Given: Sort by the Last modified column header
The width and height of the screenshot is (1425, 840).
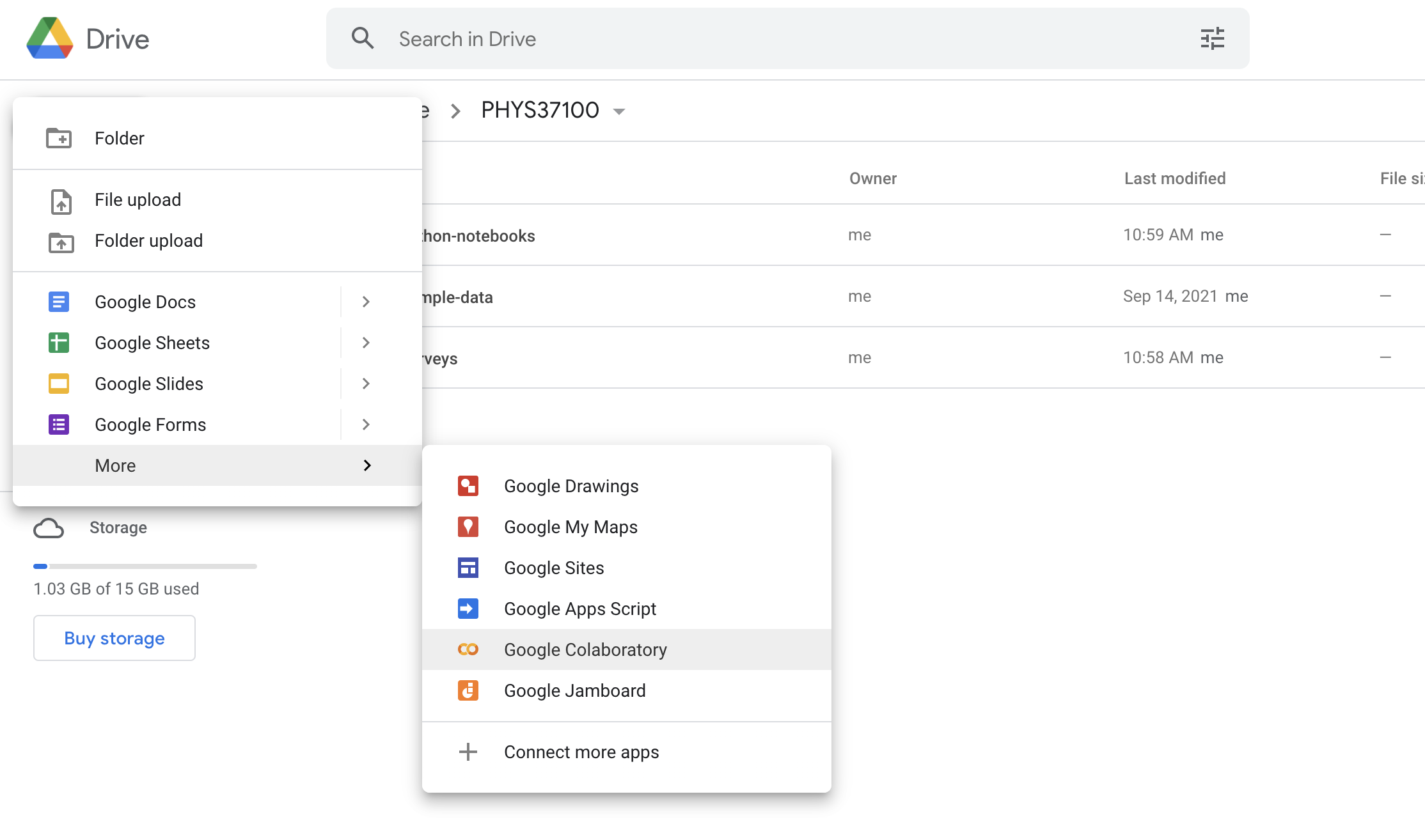Looking at the screenshot, I should coord(1175,178).
